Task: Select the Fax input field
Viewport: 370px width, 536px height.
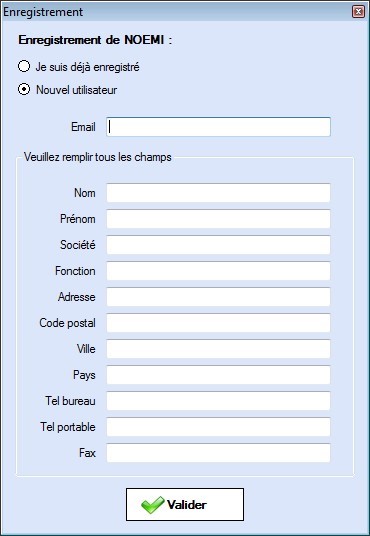Action: pyautogui.click(x=218, y=453)
